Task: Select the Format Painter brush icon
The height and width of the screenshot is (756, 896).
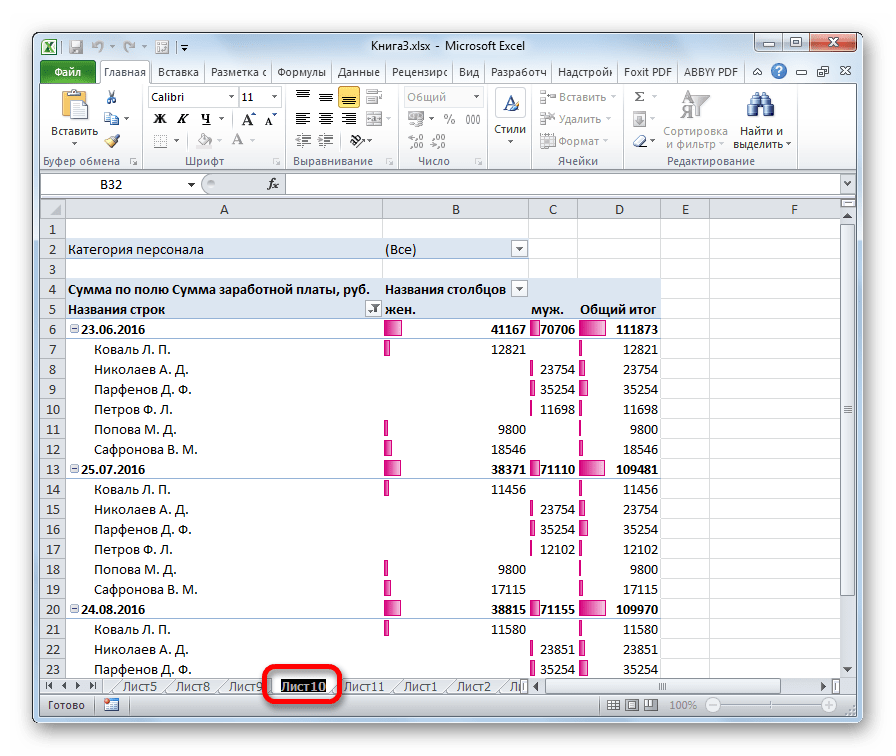Action: coord(112,141)
